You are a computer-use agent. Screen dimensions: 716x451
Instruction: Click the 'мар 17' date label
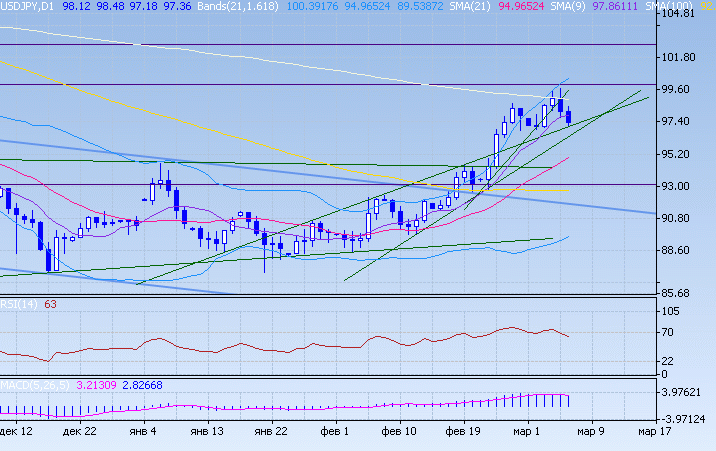656,432
